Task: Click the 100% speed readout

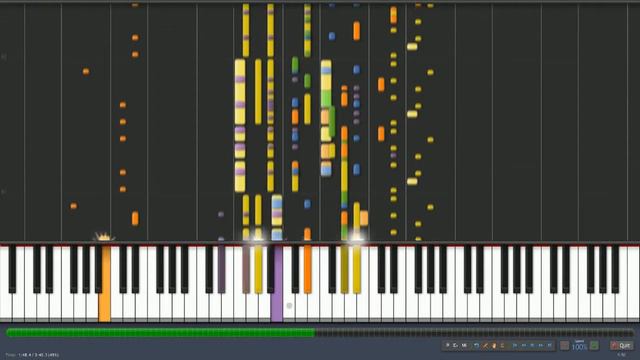Action: [579, 347]
